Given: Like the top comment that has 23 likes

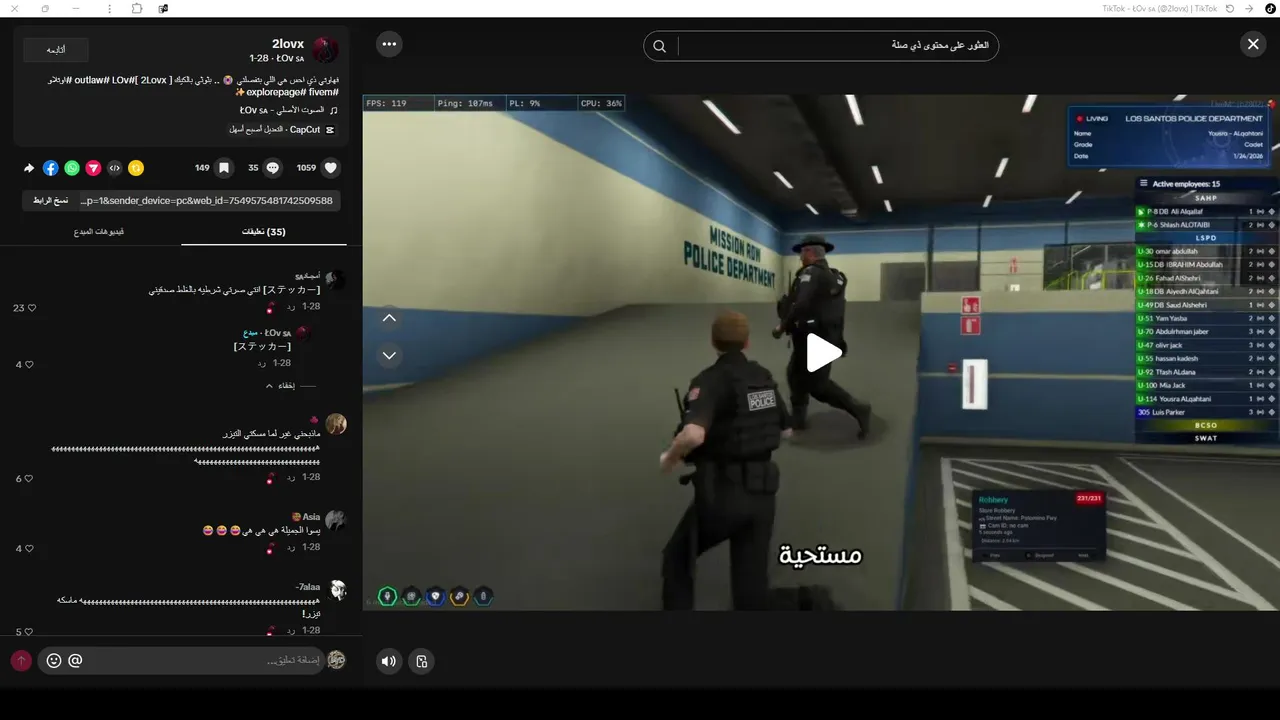Looking at the screenshot, I should [31, 308].
